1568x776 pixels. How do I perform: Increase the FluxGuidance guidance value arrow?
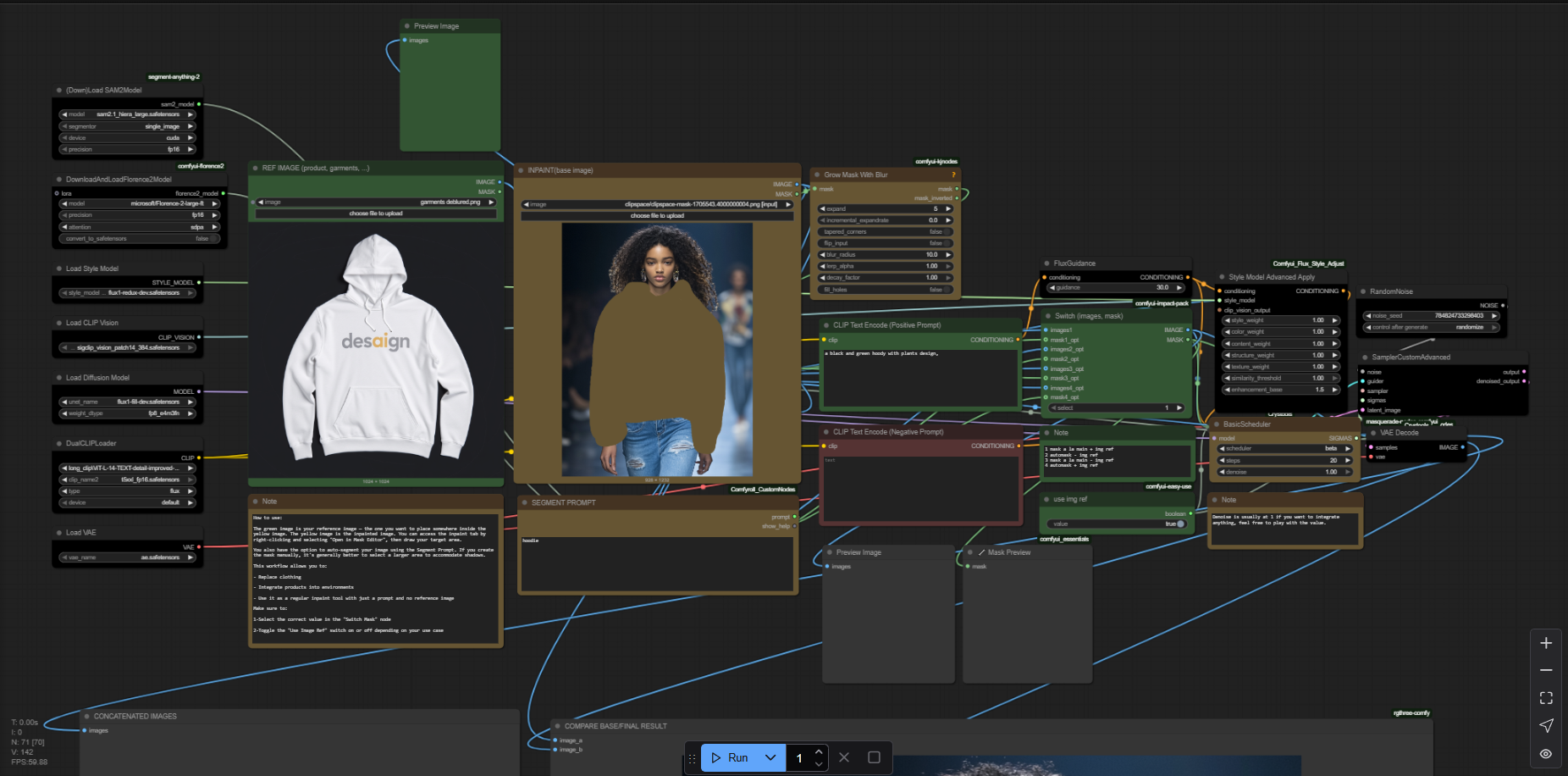pyautogui.click(x=1179, y=288)
